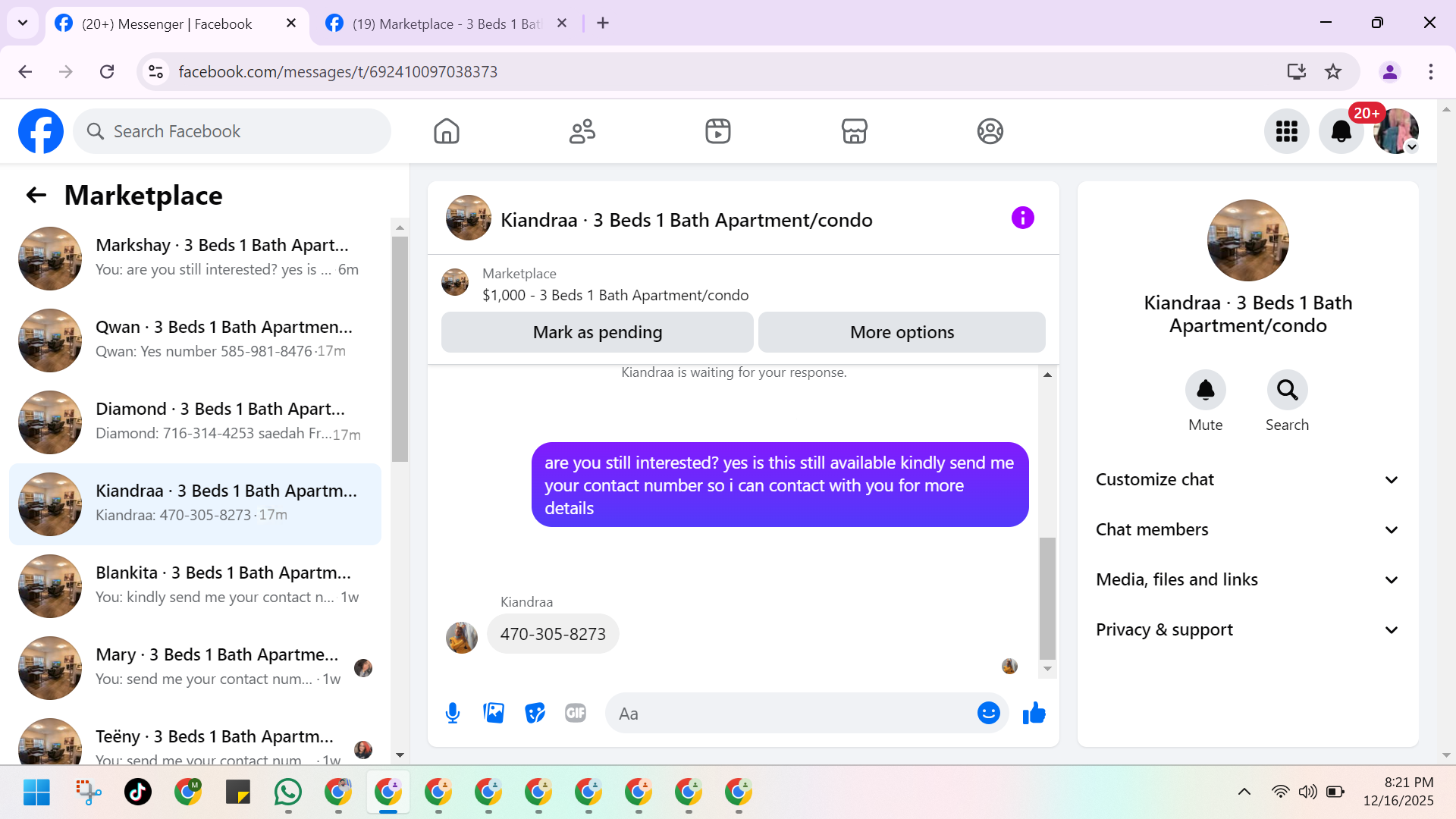
Task: Show hidden system tray icons
Action: (x=1244, y=792)
